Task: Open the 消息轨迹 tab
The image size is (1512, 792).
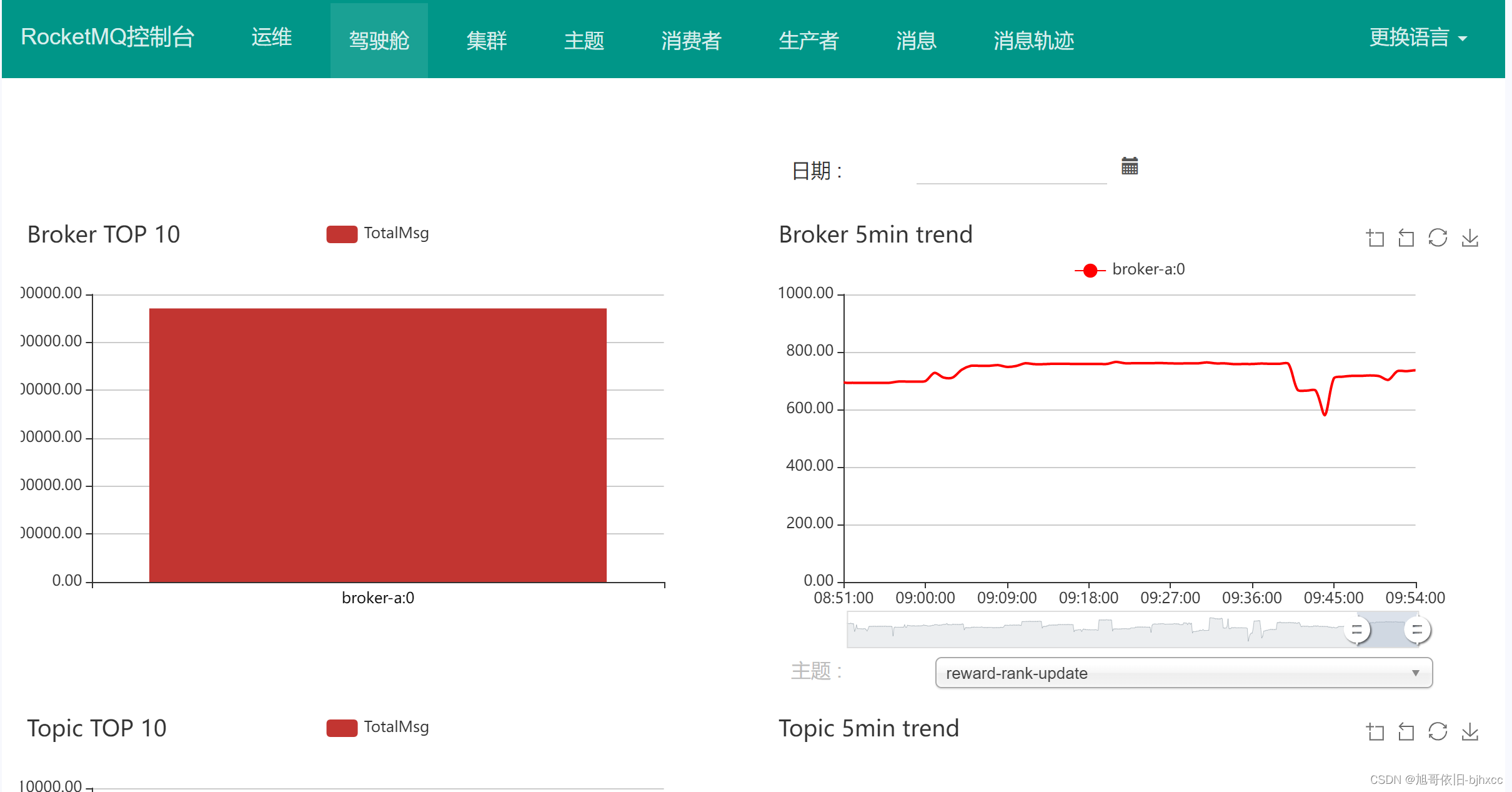Action: click(x=1033, y=41)
